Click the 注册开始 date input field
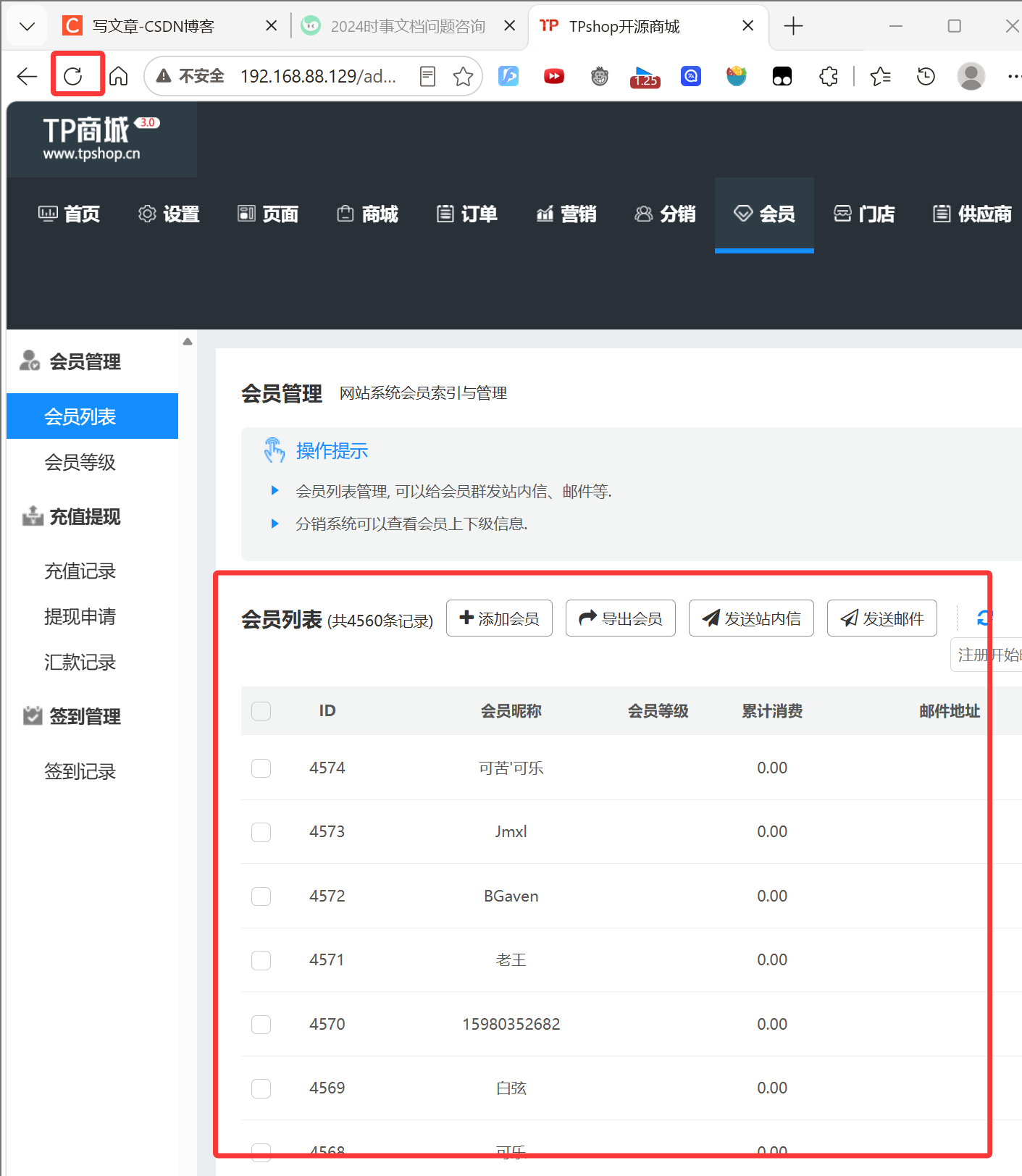The image size is (1022, 1176). (986, 655)
